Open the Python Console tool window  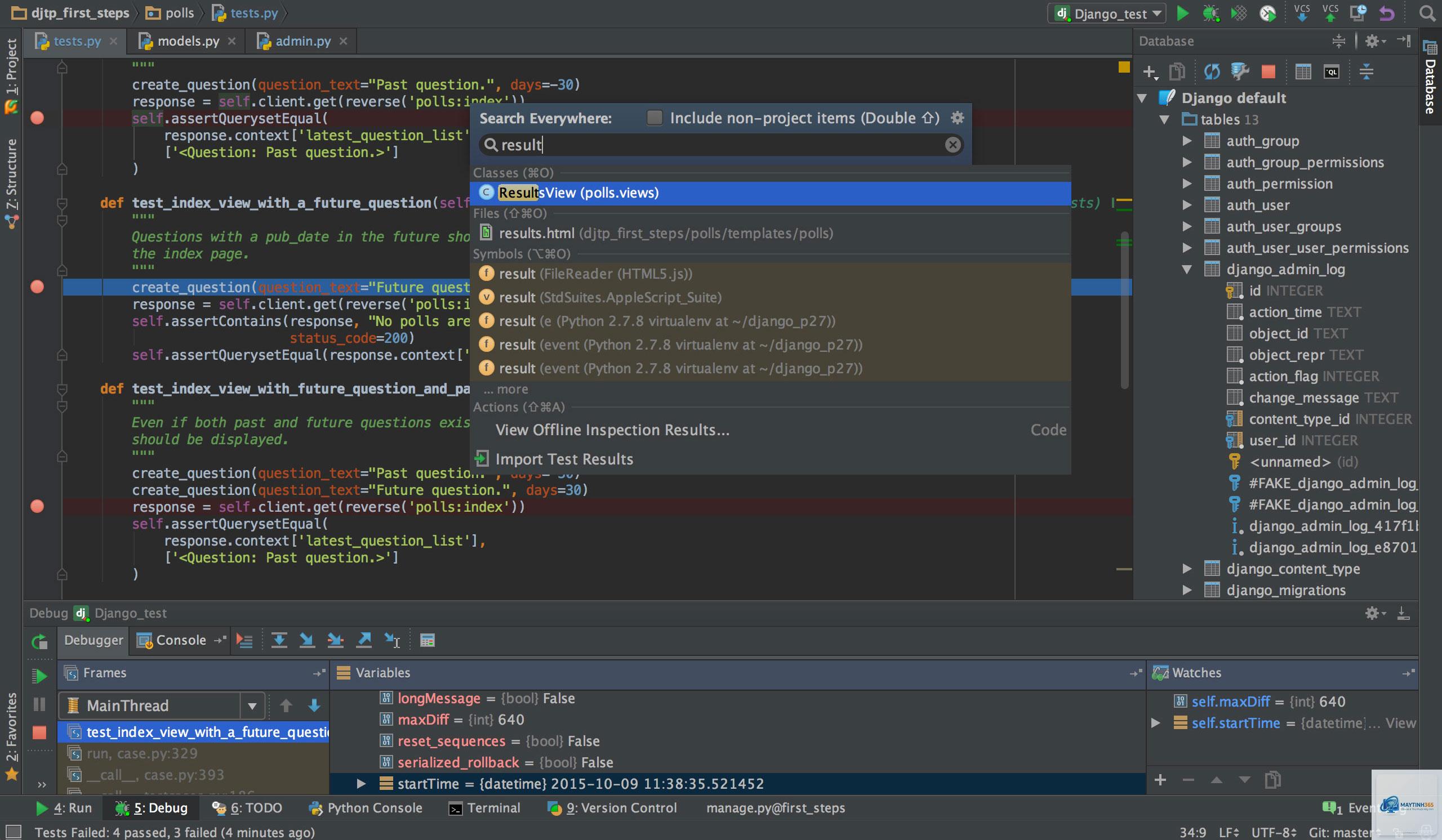click(365, 808)
